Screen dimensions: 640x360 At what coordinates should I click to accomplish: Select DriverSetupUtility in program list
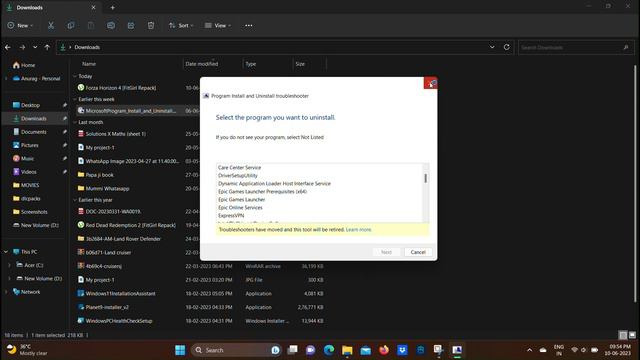238,176
